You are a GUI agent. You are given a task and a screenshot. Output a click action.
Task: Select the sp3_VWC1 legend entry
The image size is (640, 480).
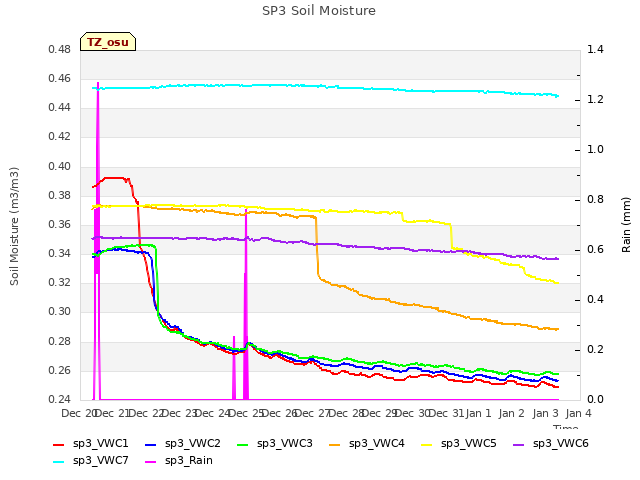pos(91,444)
